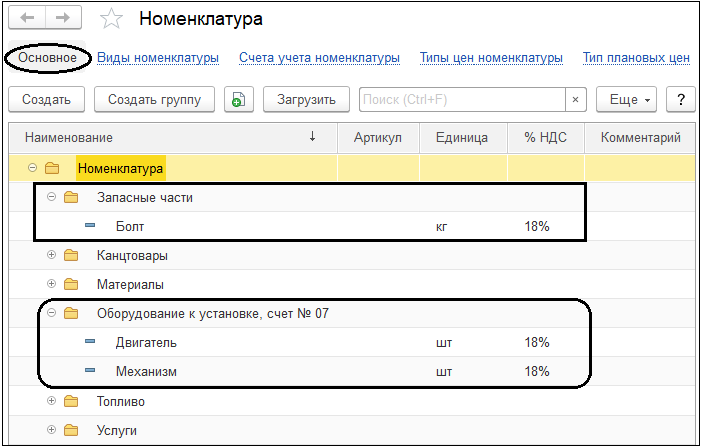Expand the Материалы group
701x448 pixels.
click(51, 284)
